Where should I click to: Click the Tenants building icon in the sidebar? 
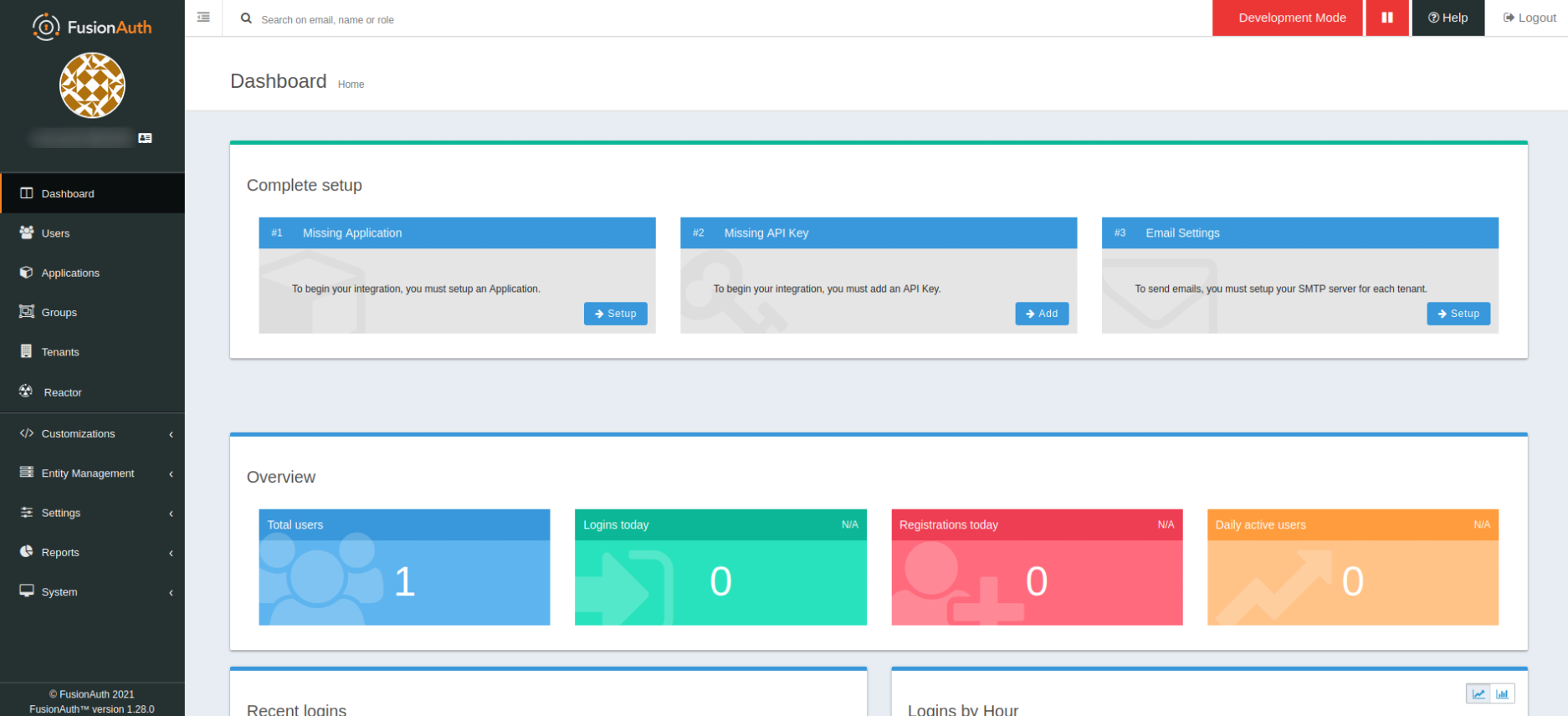tap(27, 351)
